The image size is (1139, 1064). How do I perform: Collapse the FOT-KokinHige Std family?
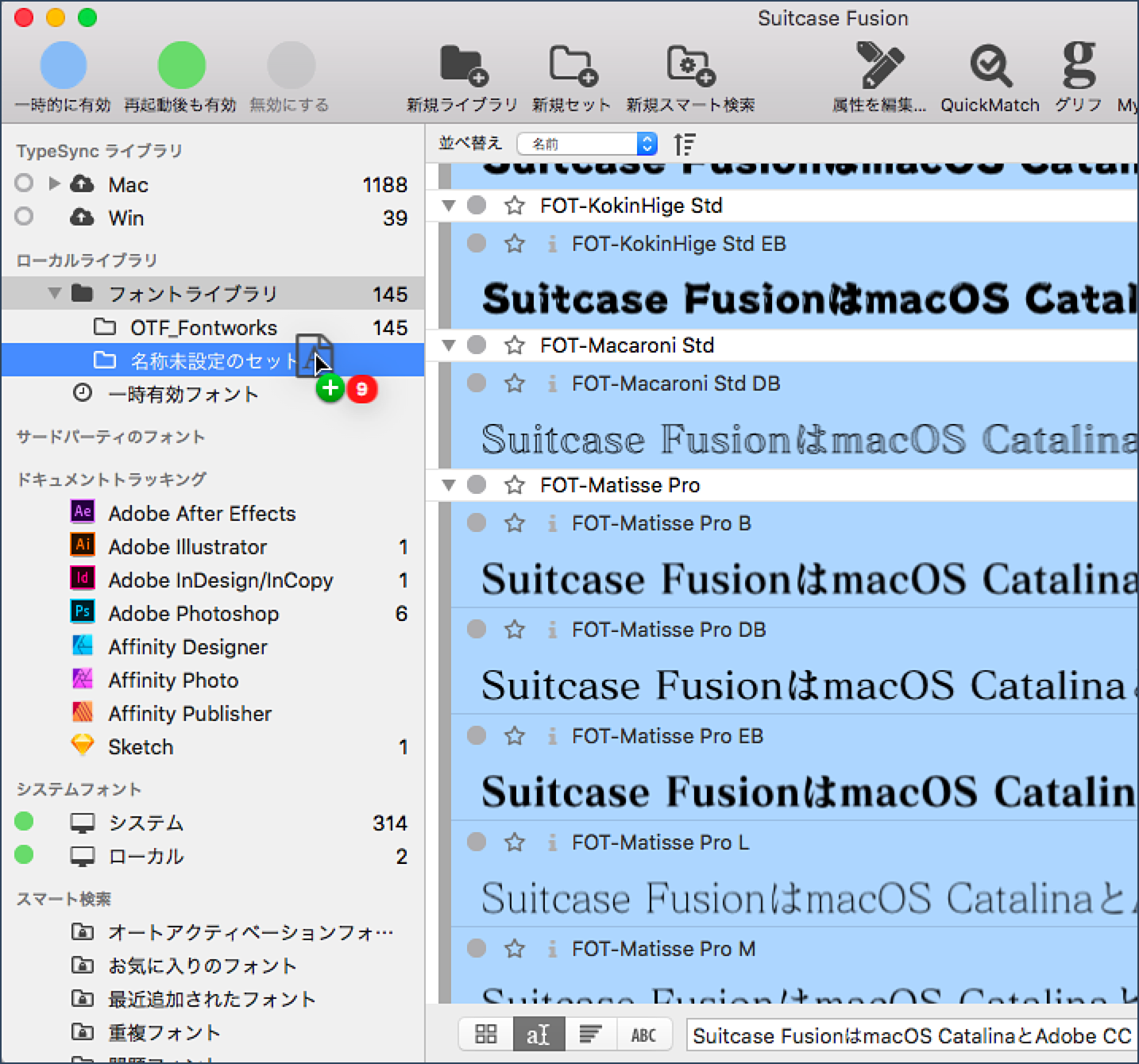[449, 206]
